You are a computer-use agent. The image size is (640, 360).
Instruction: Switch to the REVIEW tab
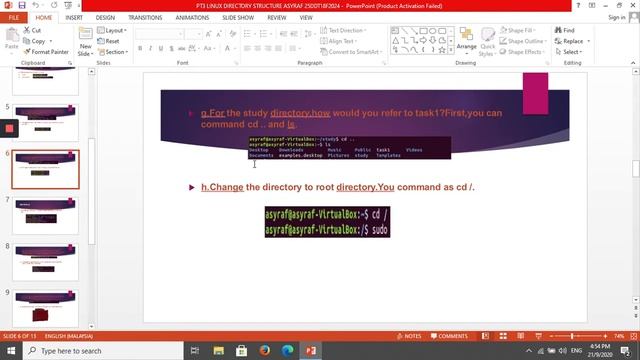[277, 18]
